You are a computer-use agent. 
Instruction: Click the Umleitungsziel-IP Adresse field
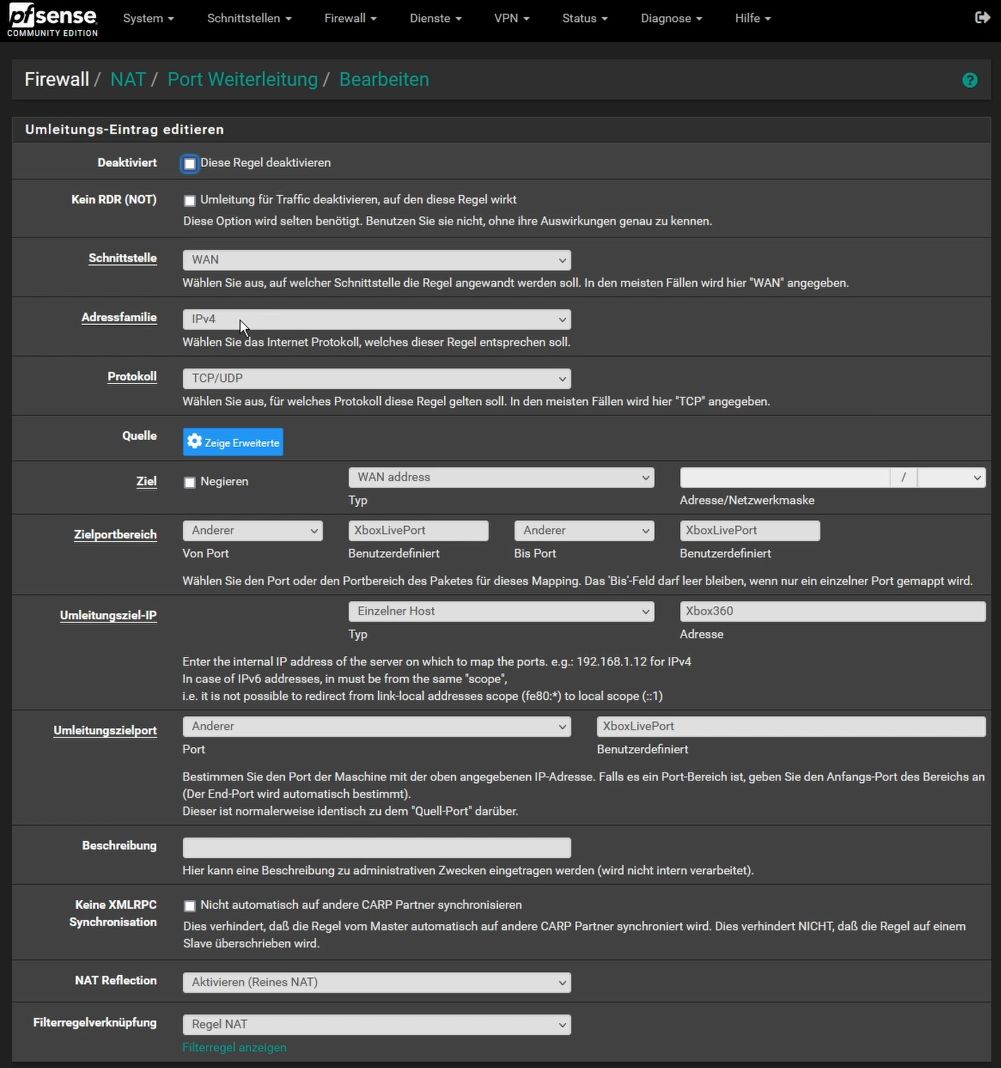coord(832,611)
